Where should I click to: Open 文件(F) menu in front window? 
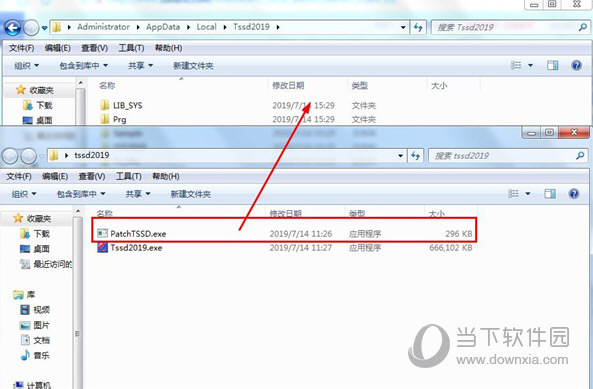coord(19,177)
